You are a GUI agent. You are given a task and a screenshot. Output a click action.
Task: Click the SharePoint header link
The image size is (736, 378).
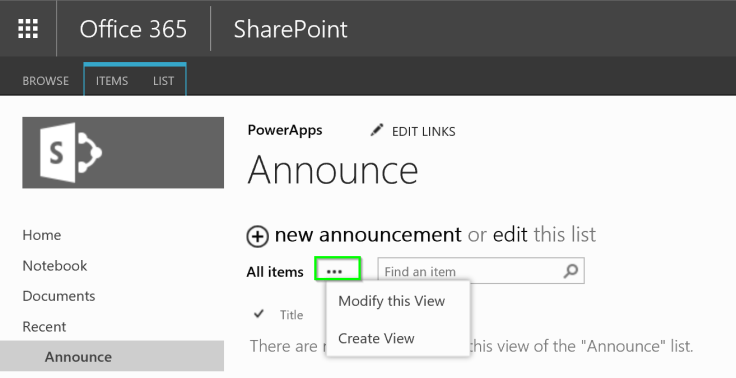pos(291,29)
